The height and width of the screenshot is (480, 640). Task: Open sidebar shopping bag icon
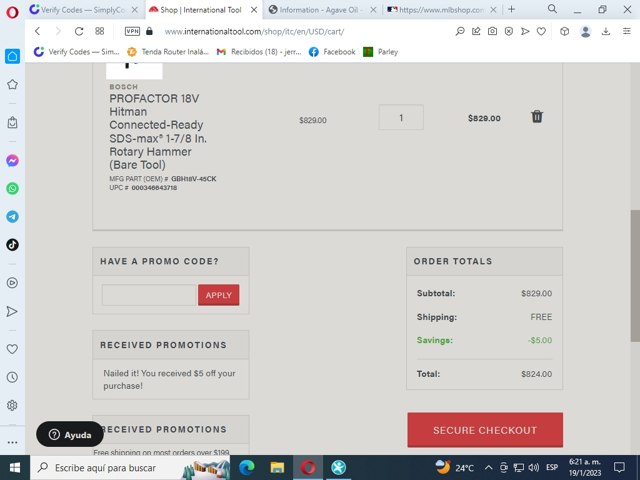pos(12,122)
